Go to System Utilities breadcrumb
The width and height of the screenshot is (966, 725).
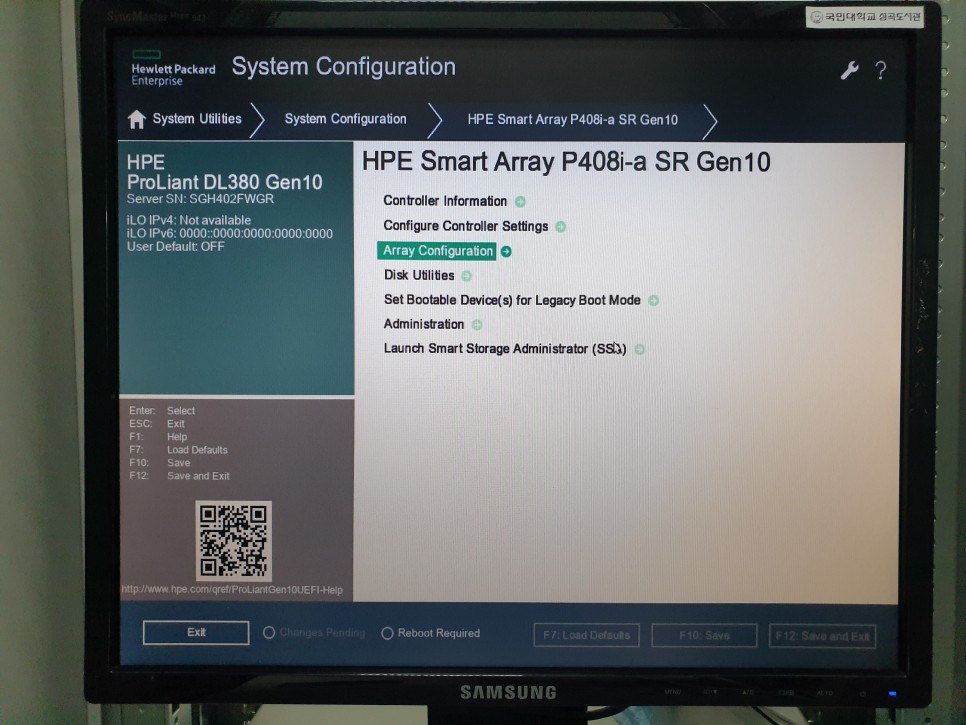pos(197,119)
